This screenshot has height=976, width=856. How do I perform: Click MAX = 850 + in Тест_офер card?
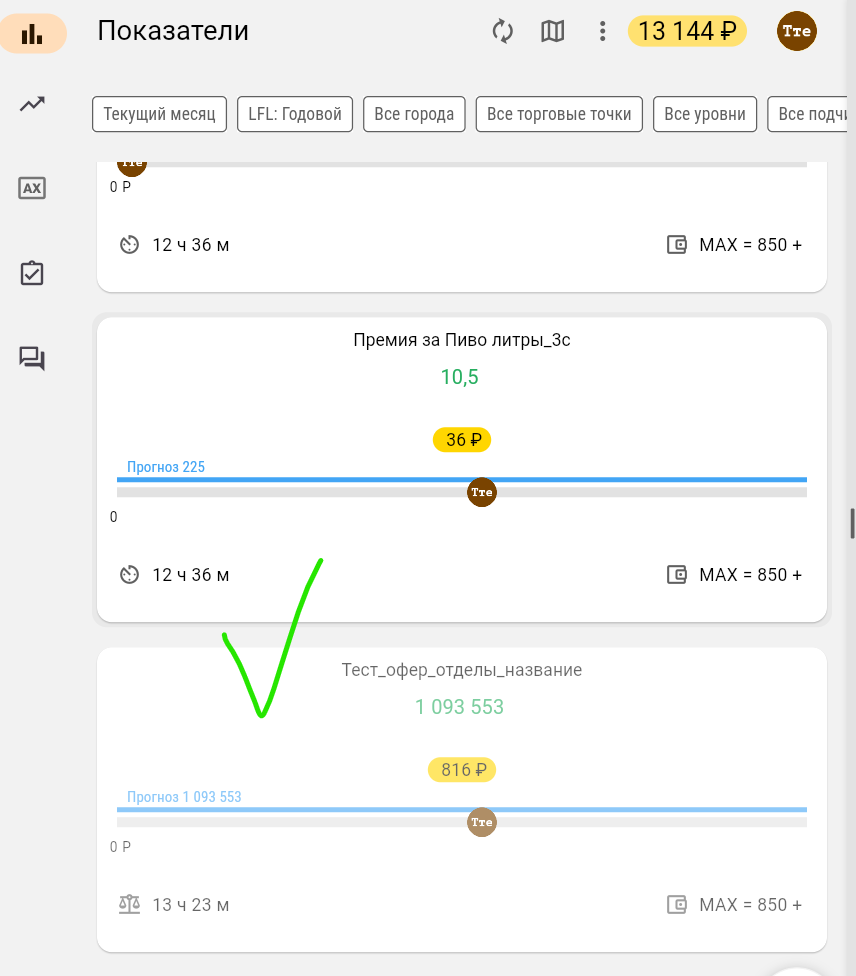pyautogui.click(x=750, y=904)
